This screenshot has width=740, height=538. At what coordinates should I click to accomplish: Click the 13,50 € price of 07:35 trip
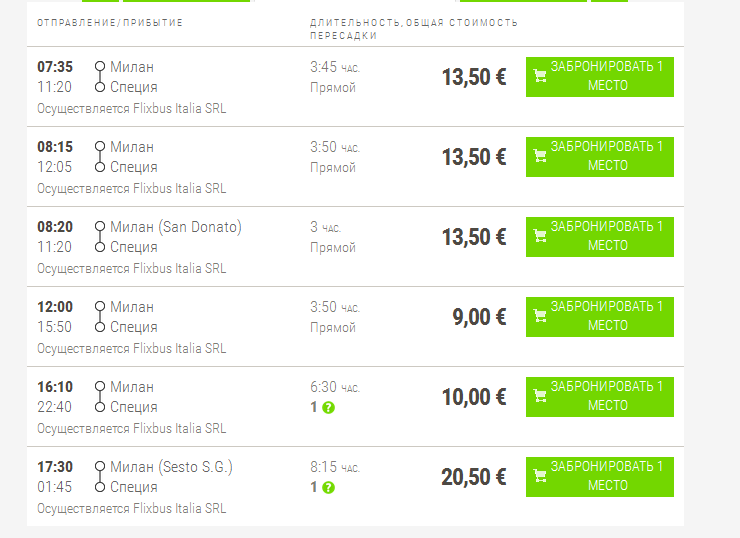point(474,77)
